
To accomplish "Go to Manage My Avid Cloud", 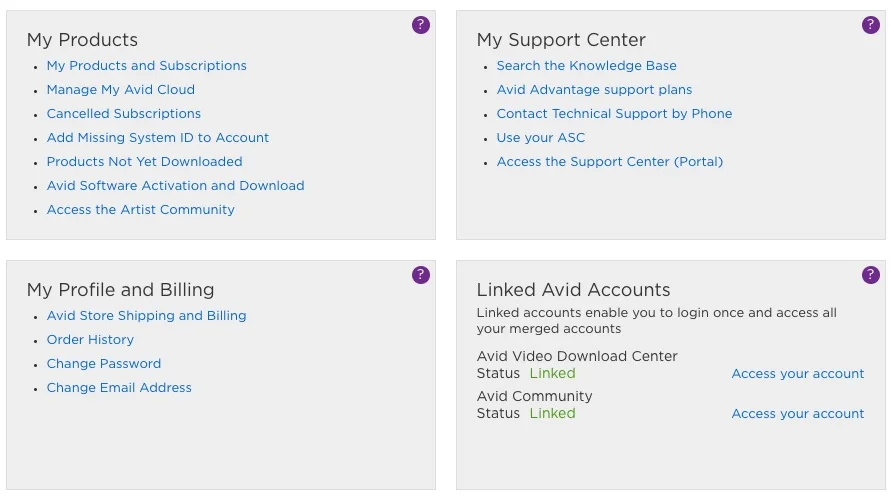I will (x=121, y=90).
